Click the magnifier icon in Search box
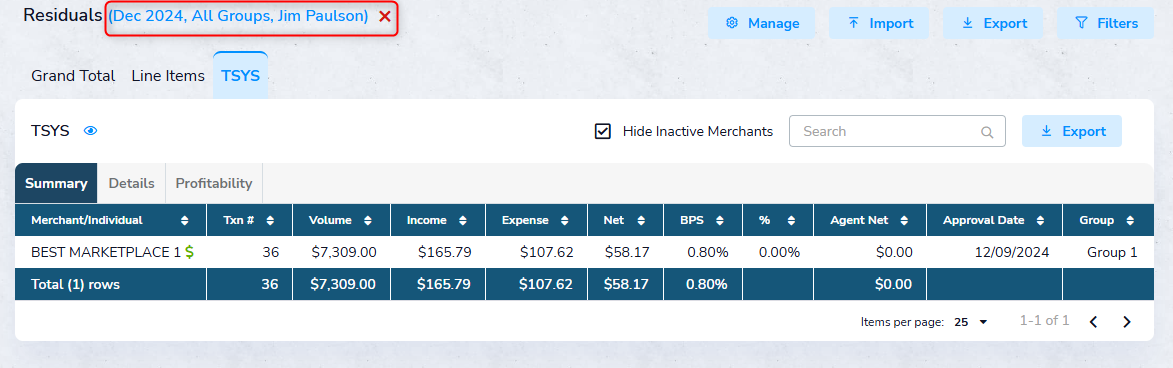The width and height of the screenshot is (1173, 368). [x=987, y=132]
